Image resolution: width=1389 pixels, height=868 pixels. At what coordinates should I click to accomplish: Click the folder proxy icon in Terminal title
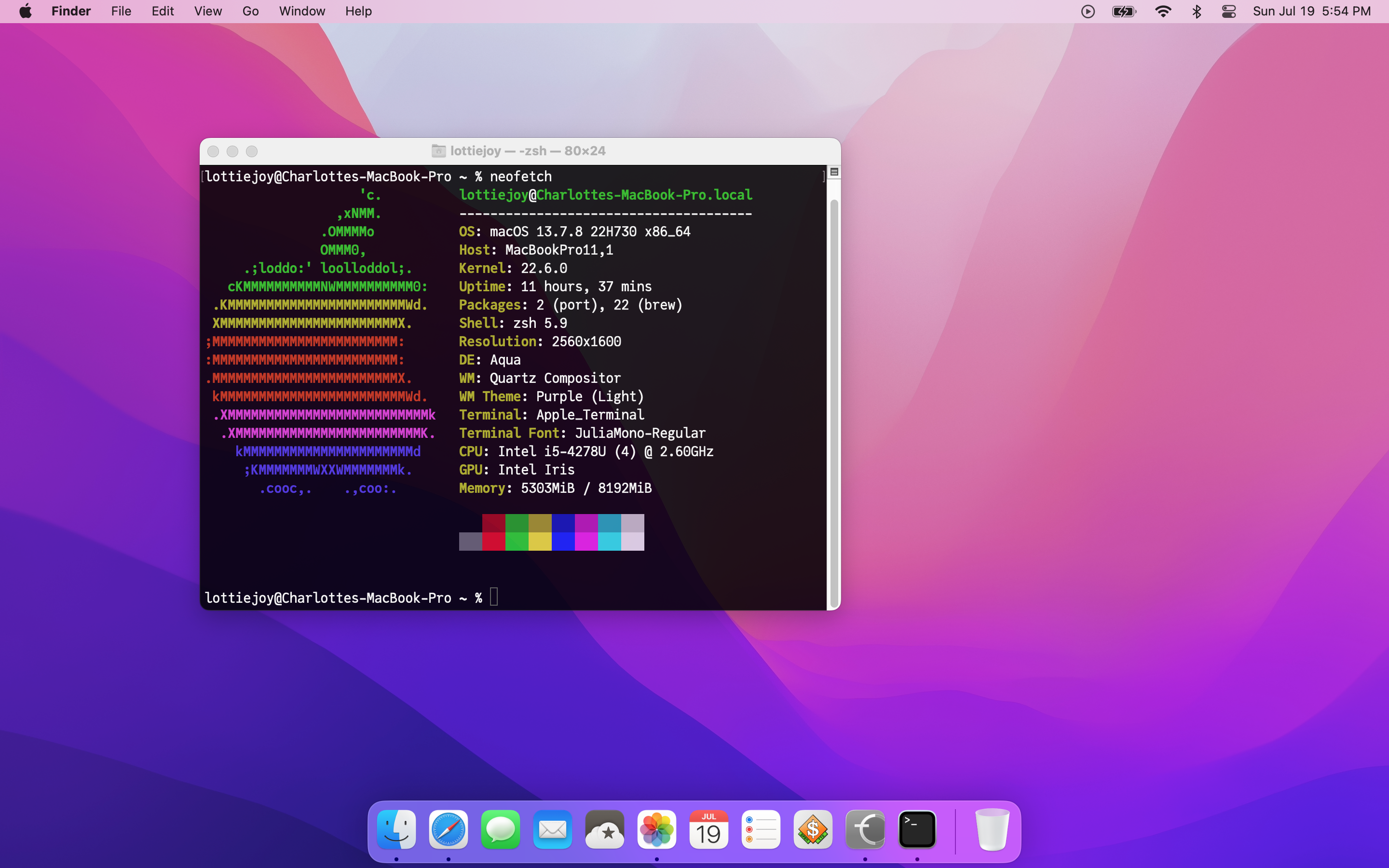438,150
